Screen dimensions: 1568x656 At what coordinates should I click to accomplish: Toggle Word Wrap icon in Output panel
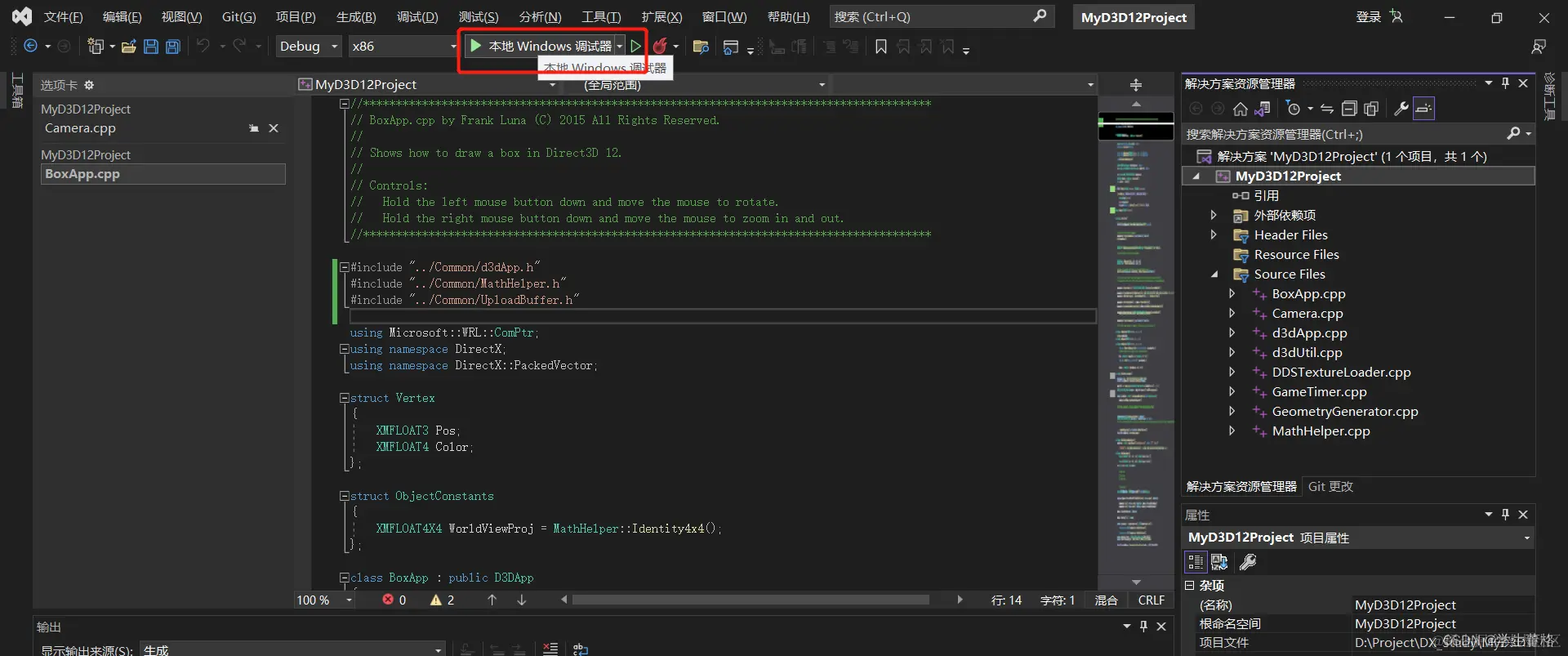[x=581, y=649]
